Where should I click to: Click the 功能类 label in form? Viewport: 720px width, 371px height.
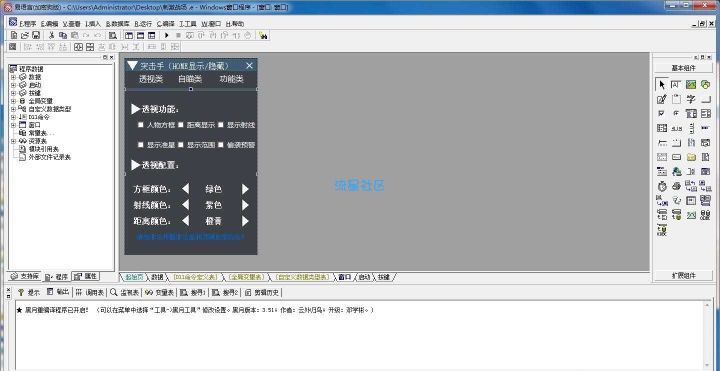(231, 79)
